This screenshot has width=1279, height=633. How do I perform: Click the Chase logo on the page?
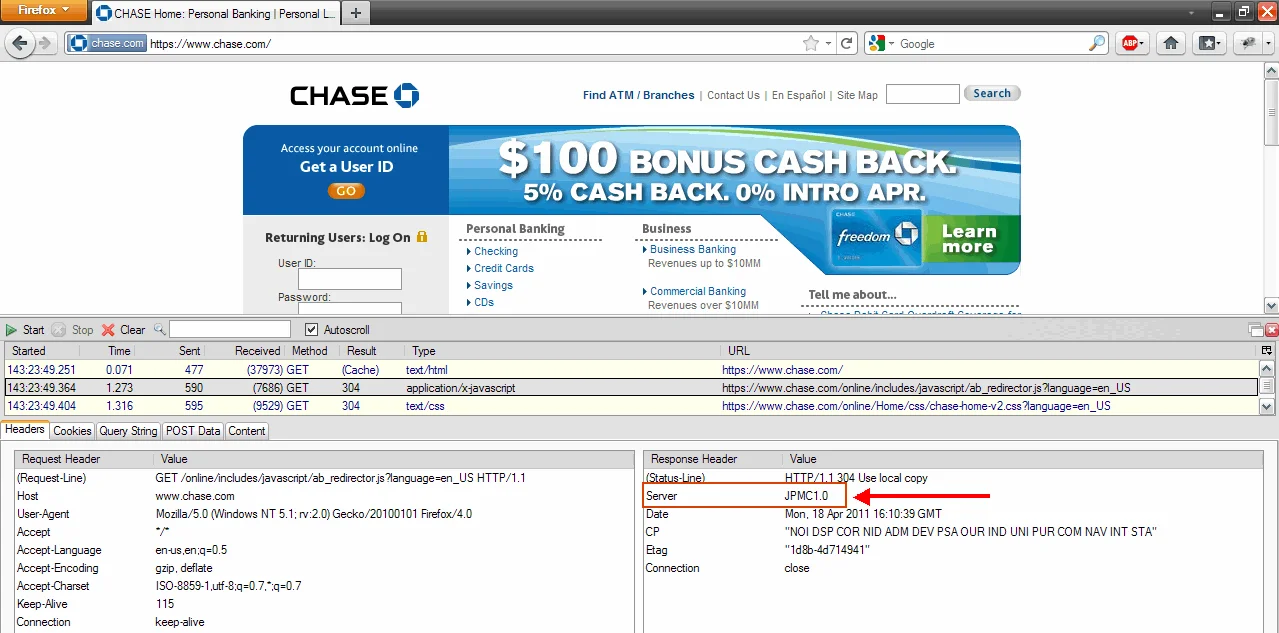354,95
